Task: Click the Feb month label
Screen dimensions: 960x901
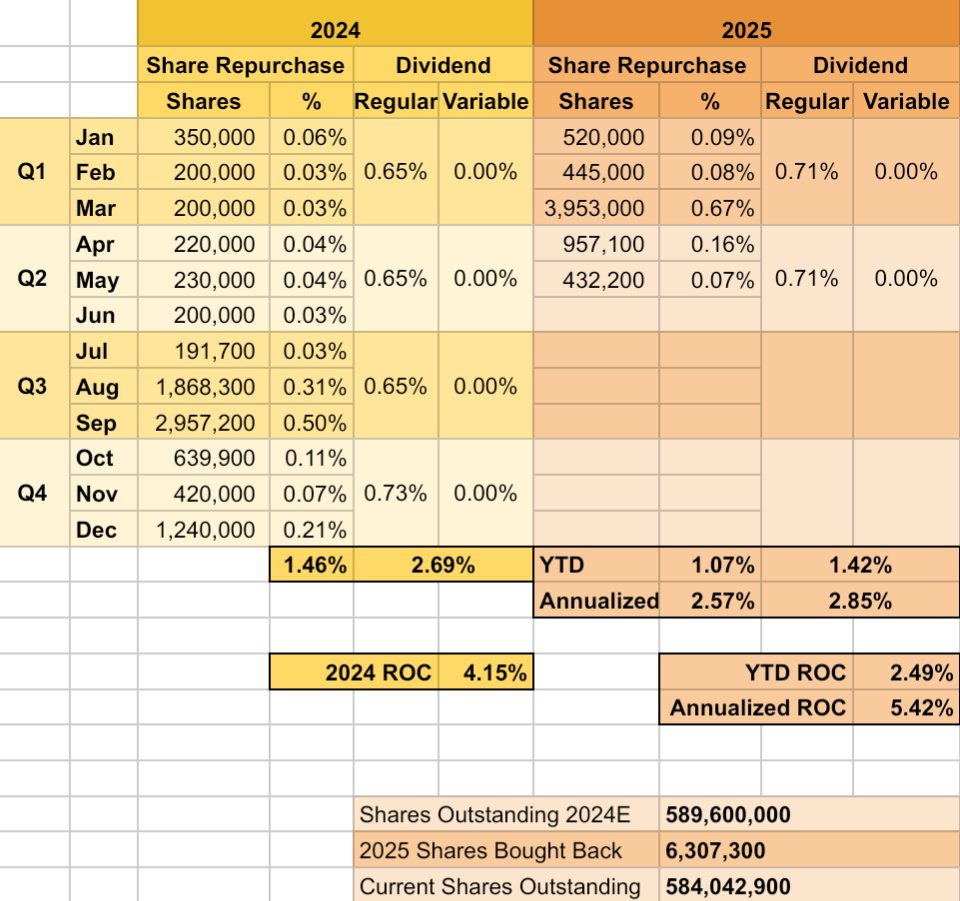Action: pyautogui.click(x=104, y=172)
